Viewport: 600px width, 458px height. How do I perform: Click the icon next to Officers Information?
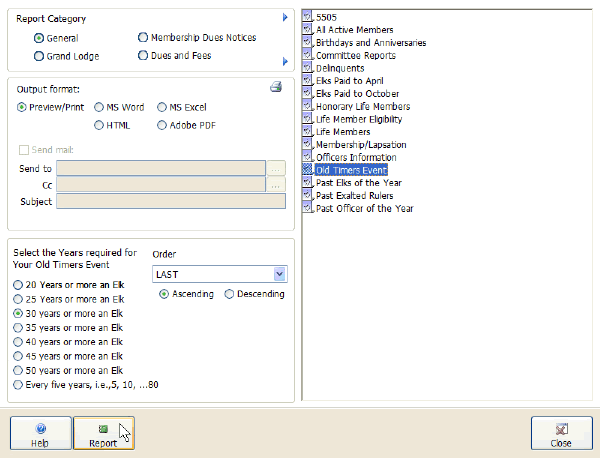[x=308, y=158]
